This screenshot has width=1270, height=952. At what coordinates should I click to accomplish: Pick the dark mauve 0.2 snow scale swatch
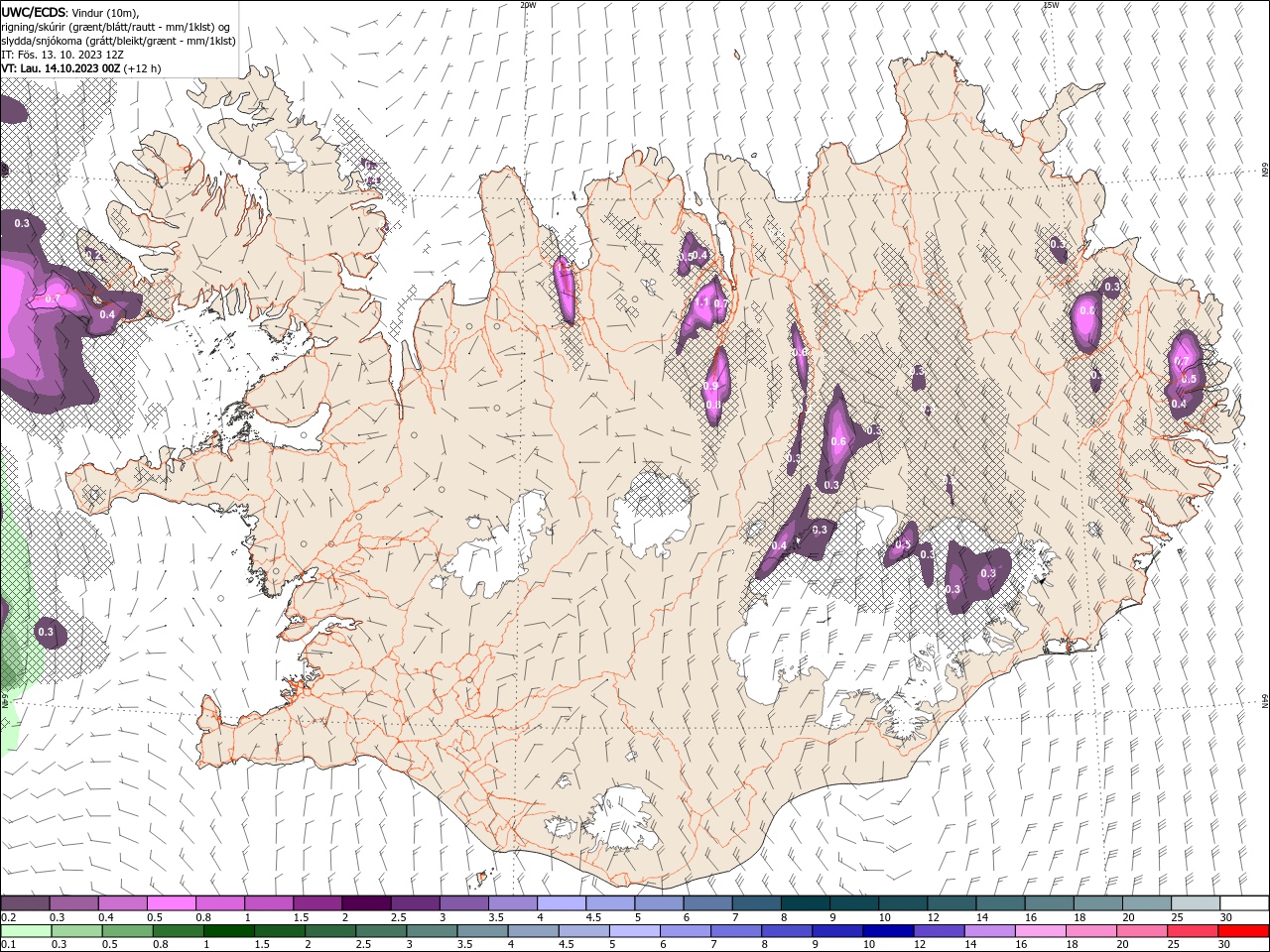click(x=25, y=903)
